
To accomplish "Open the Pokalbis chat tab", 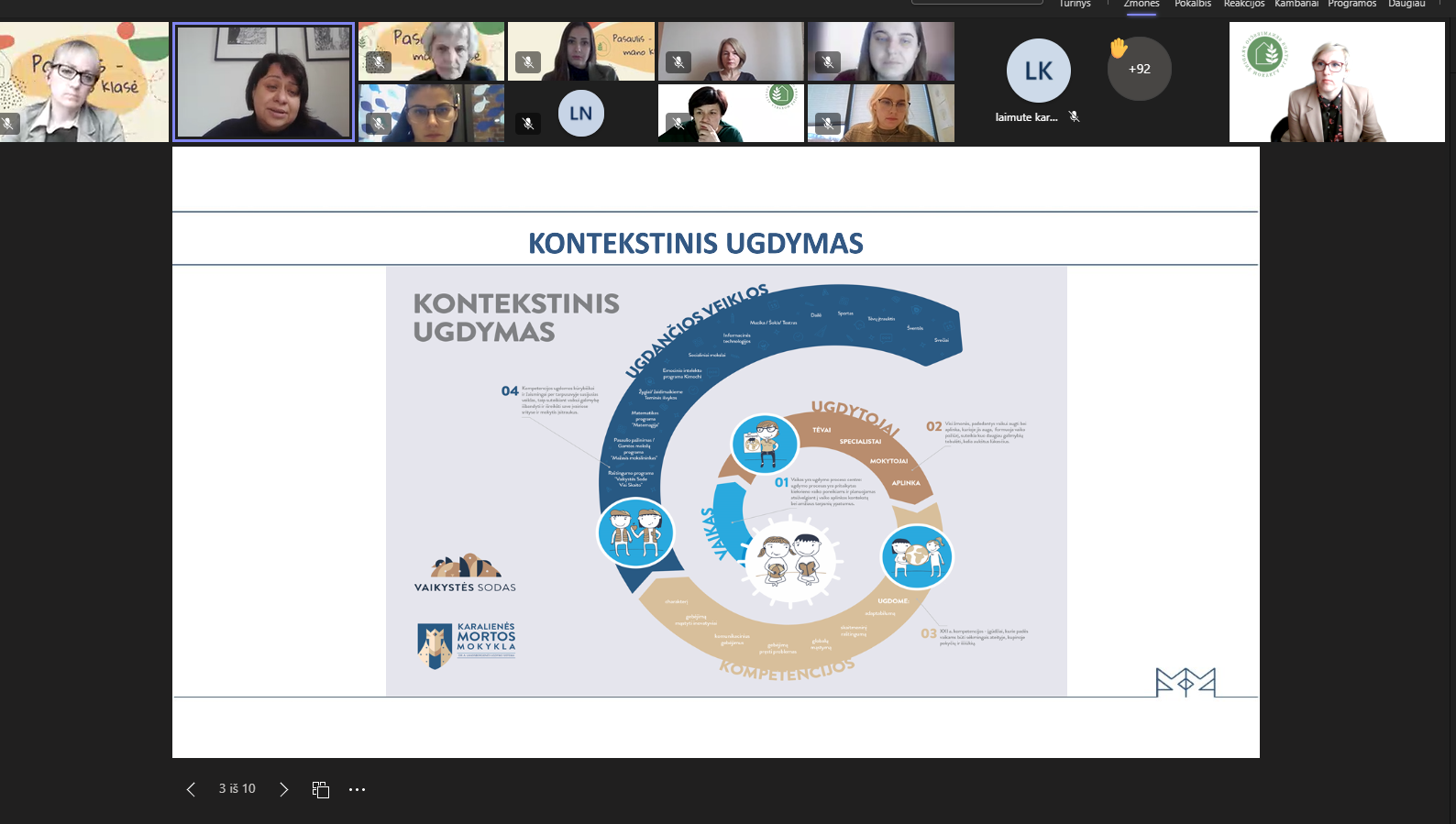I will tap(1192, 4).
